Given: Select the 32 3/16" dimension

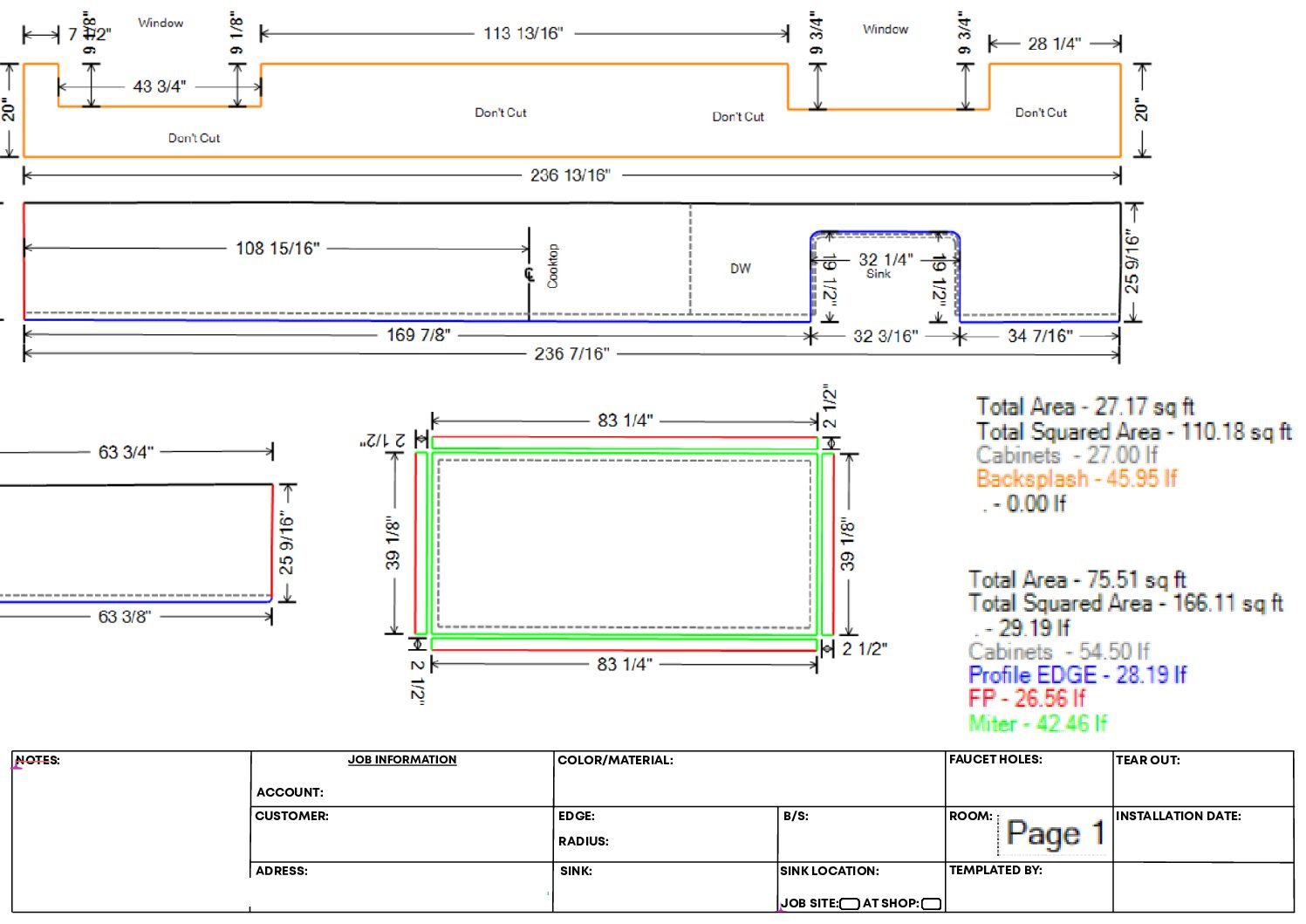Looking at the screenshot, I should pyautogui.click(x=885, y=337).
